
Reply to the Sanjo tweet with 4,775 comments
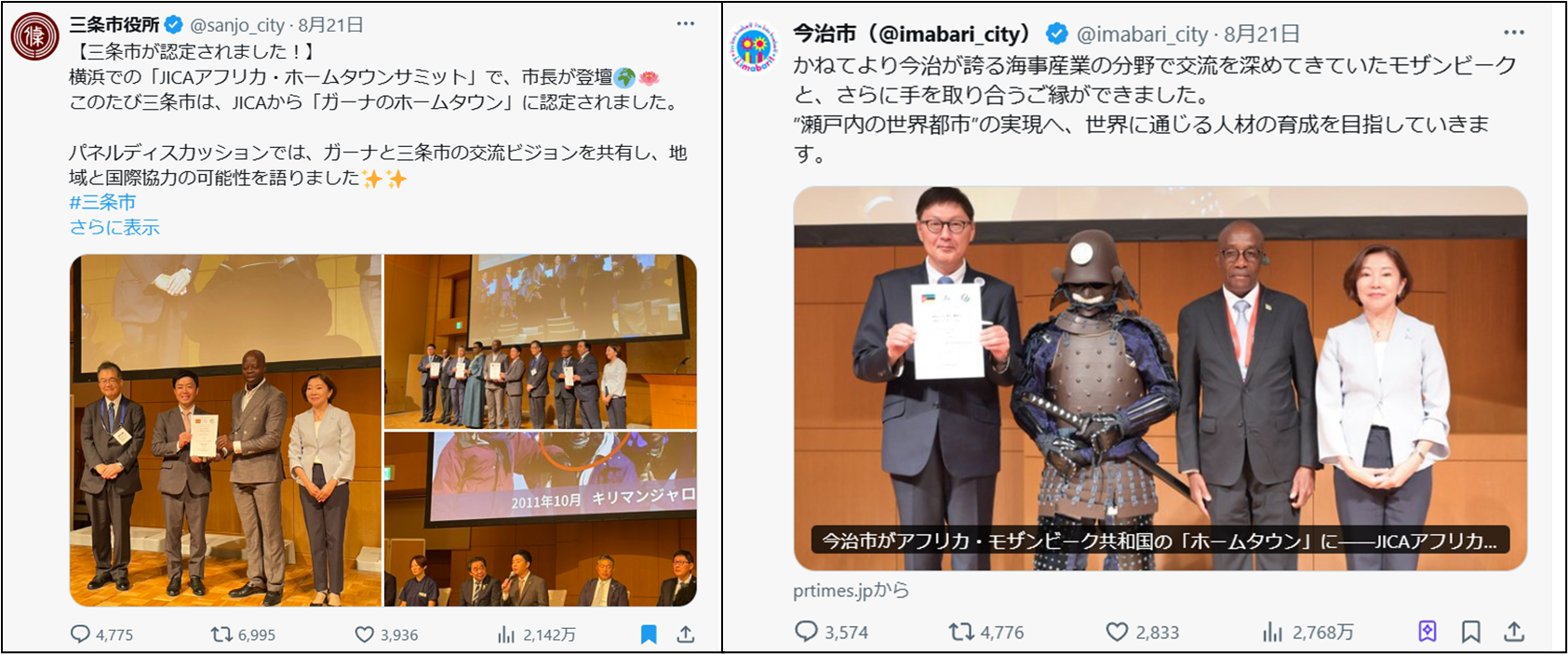[102, 634]
